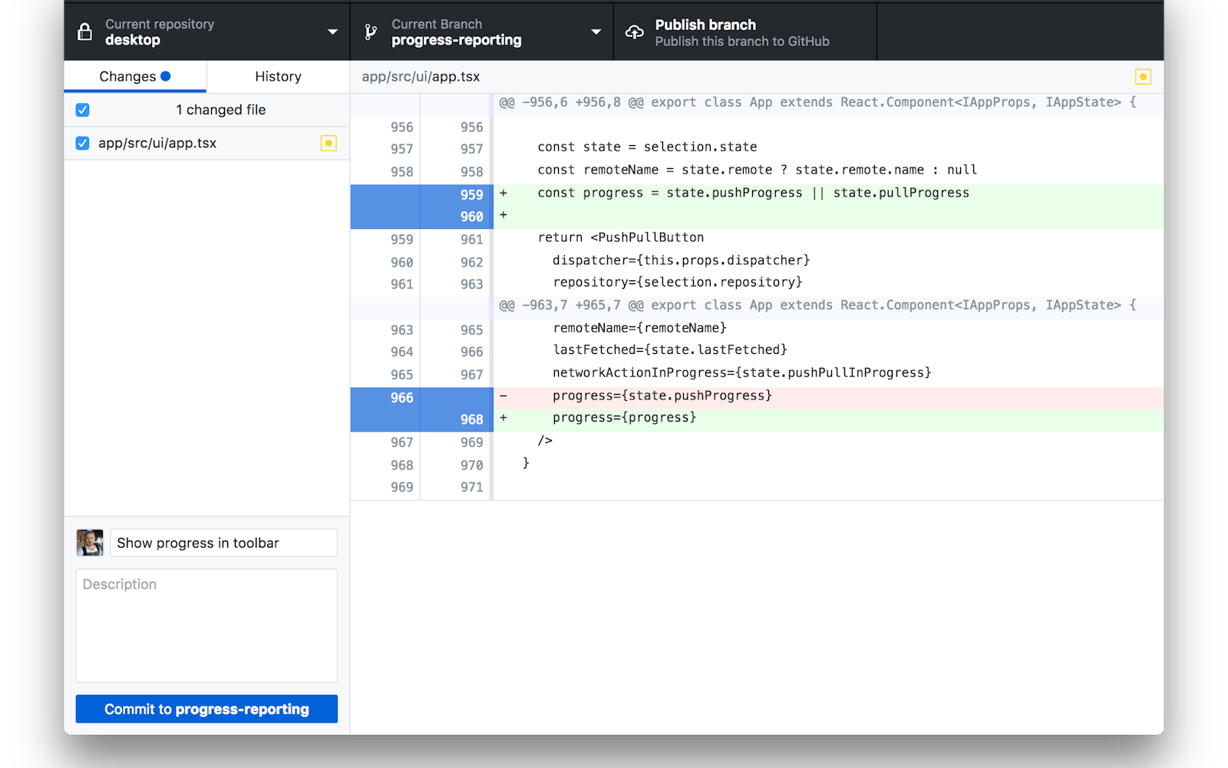1228x768 pixels.
Task: Switch to the History tab
Action: pos(277,76)
